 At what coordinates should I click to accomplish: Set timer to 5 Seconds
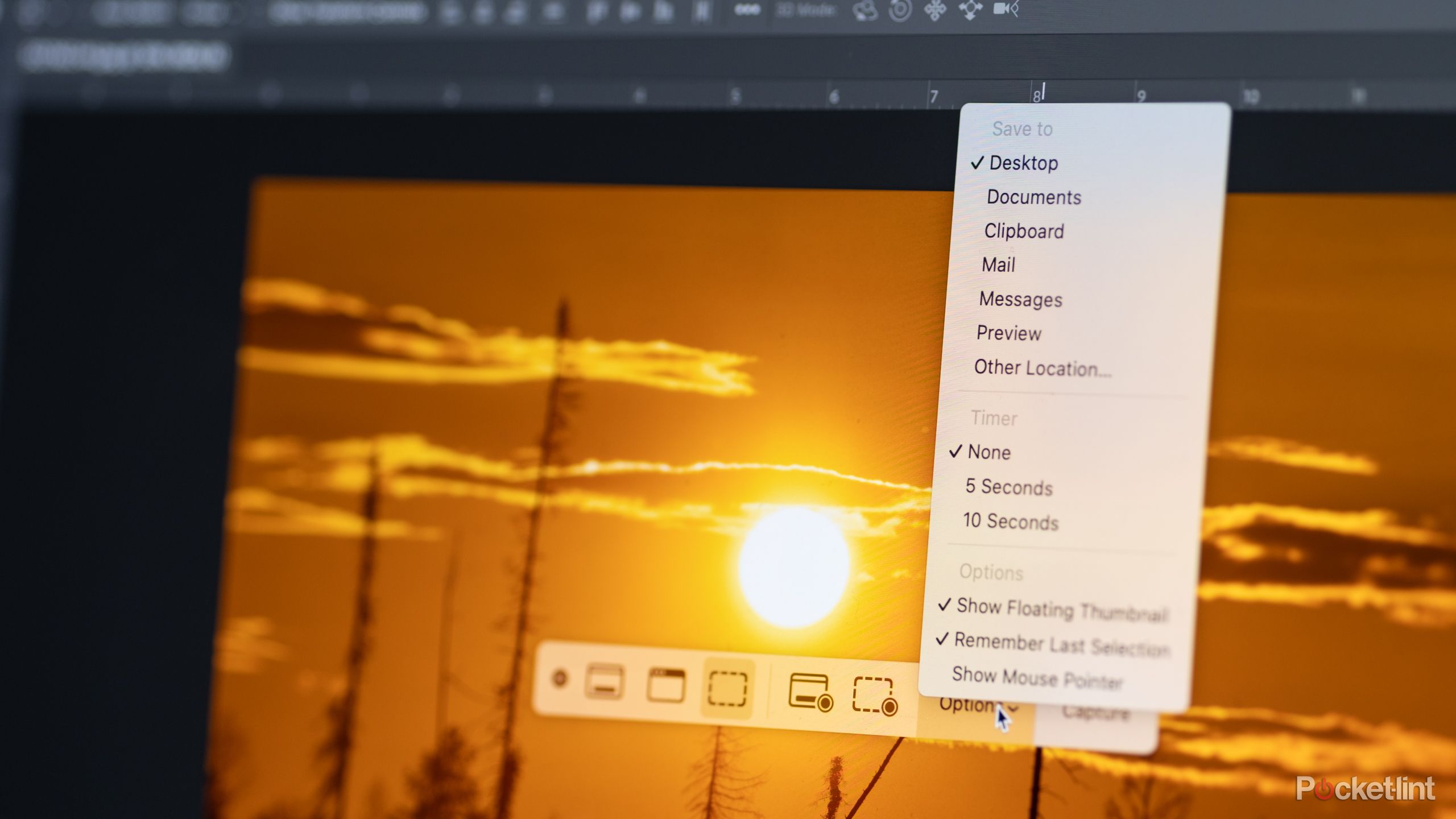pyautogui.click(x=1009, y=487)
